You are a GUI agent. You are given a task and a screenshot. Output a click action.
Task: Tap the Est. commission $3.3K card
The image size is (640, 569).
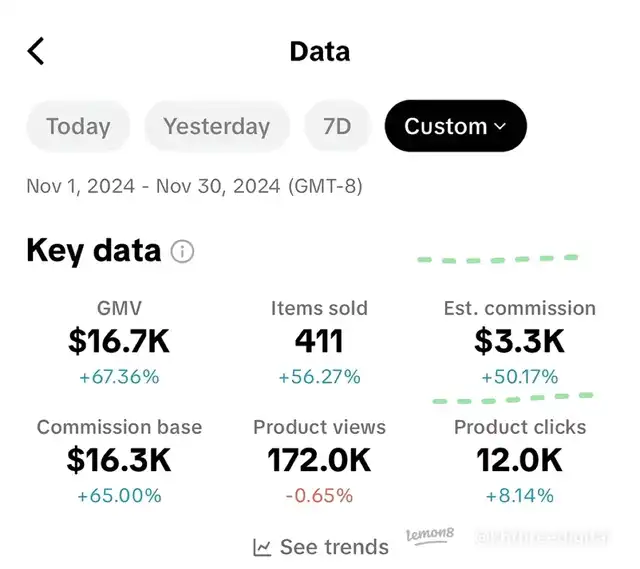(x=519, y=341)
